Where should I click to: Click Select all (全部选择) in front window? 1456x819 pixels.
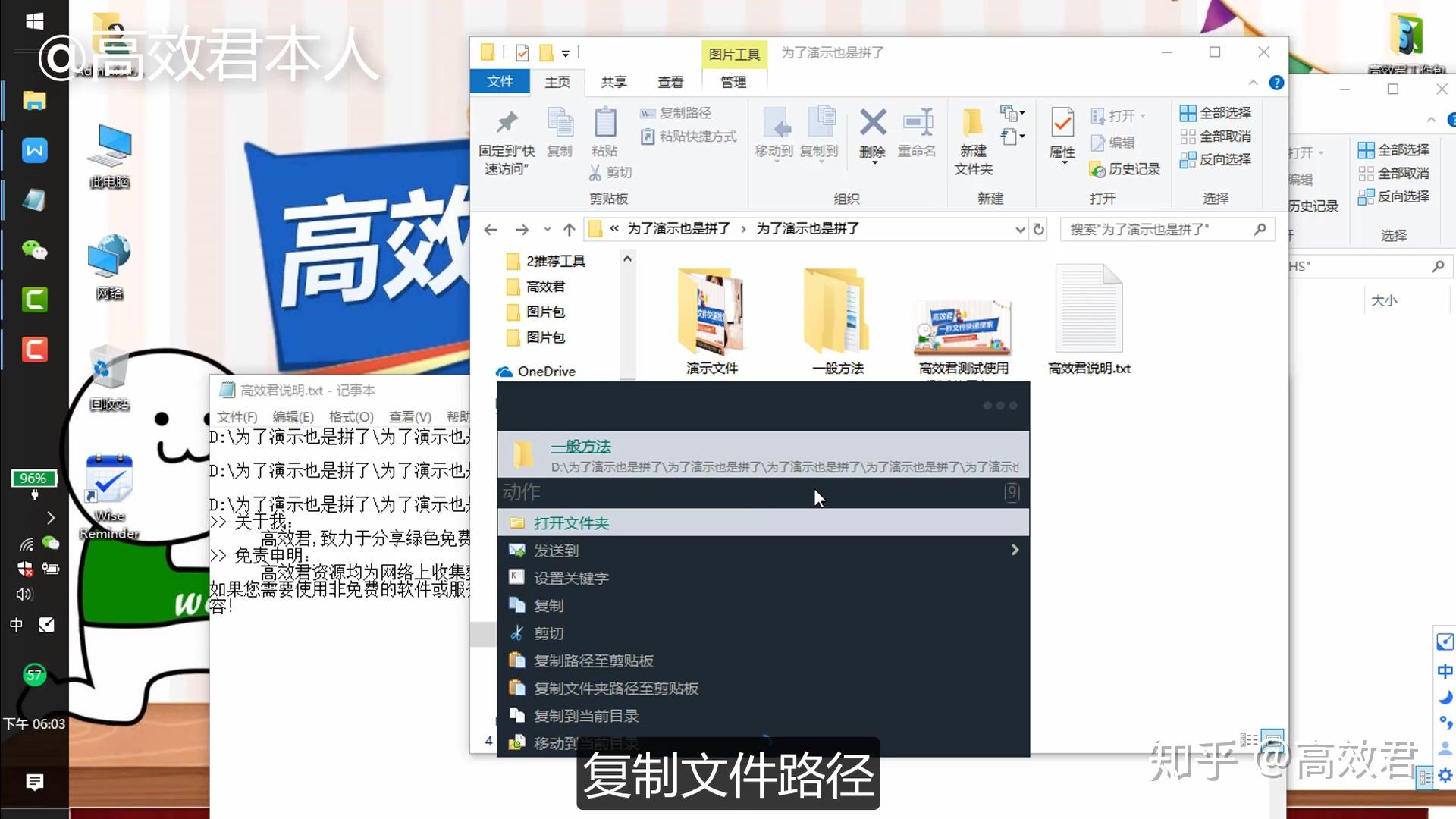coord(1216,113)
